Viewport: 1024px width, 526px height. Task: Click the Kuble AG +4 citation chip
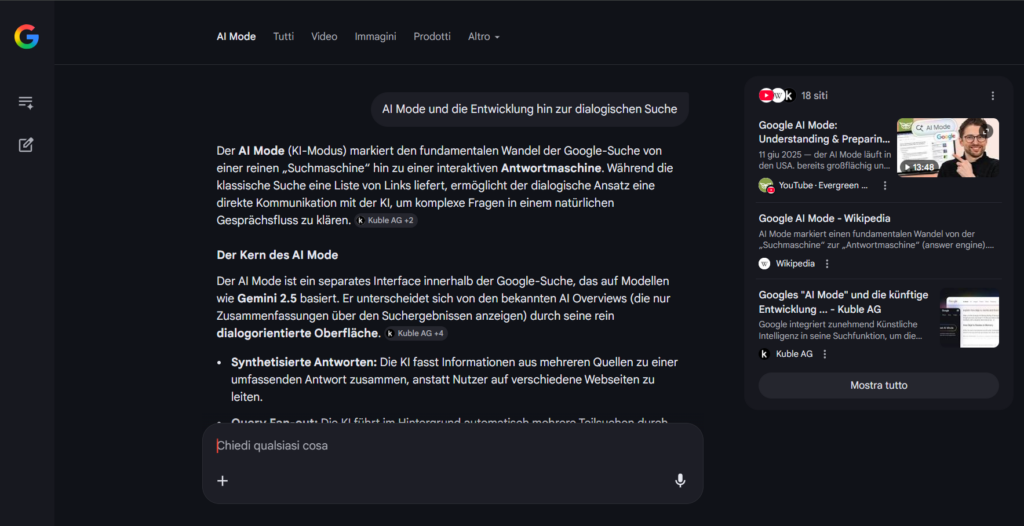(416, 333)
